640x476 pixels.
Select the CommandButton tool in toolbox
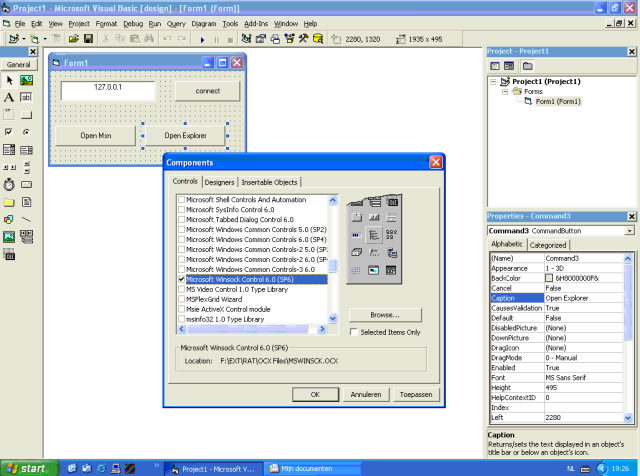27,115
